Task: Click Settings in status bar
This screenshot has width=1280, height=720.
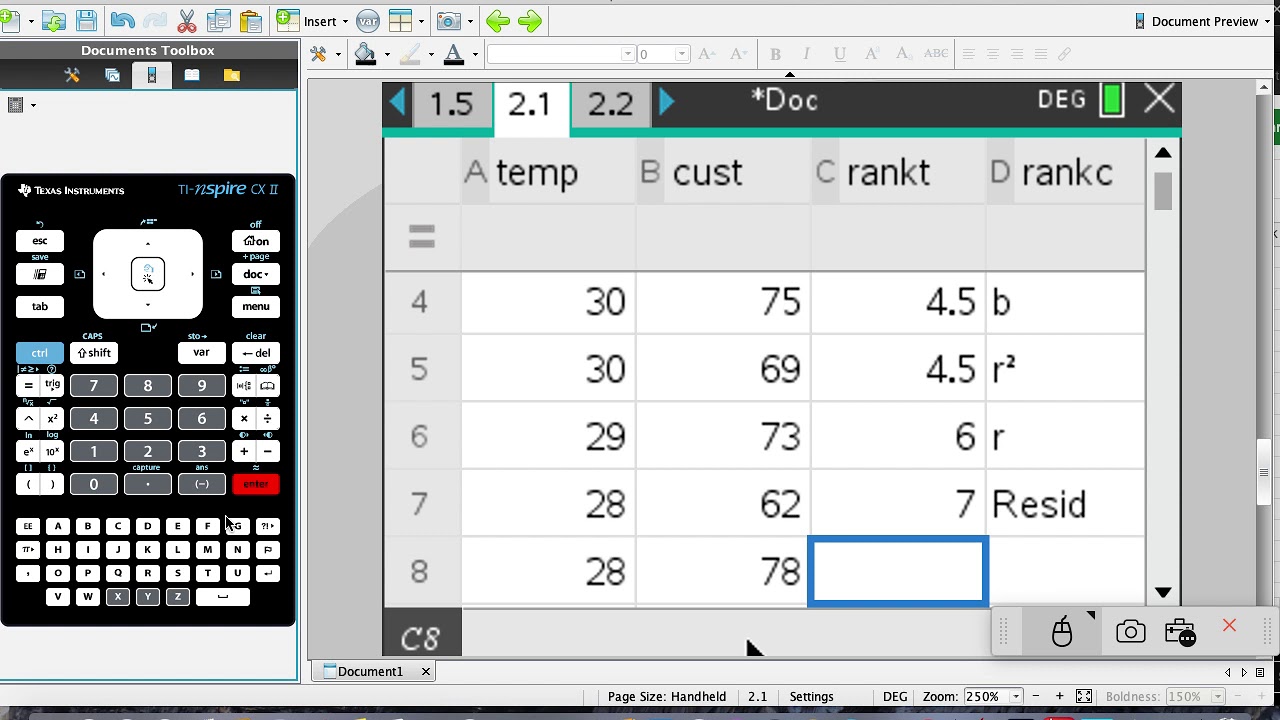Action: click(x=811, y=697)
